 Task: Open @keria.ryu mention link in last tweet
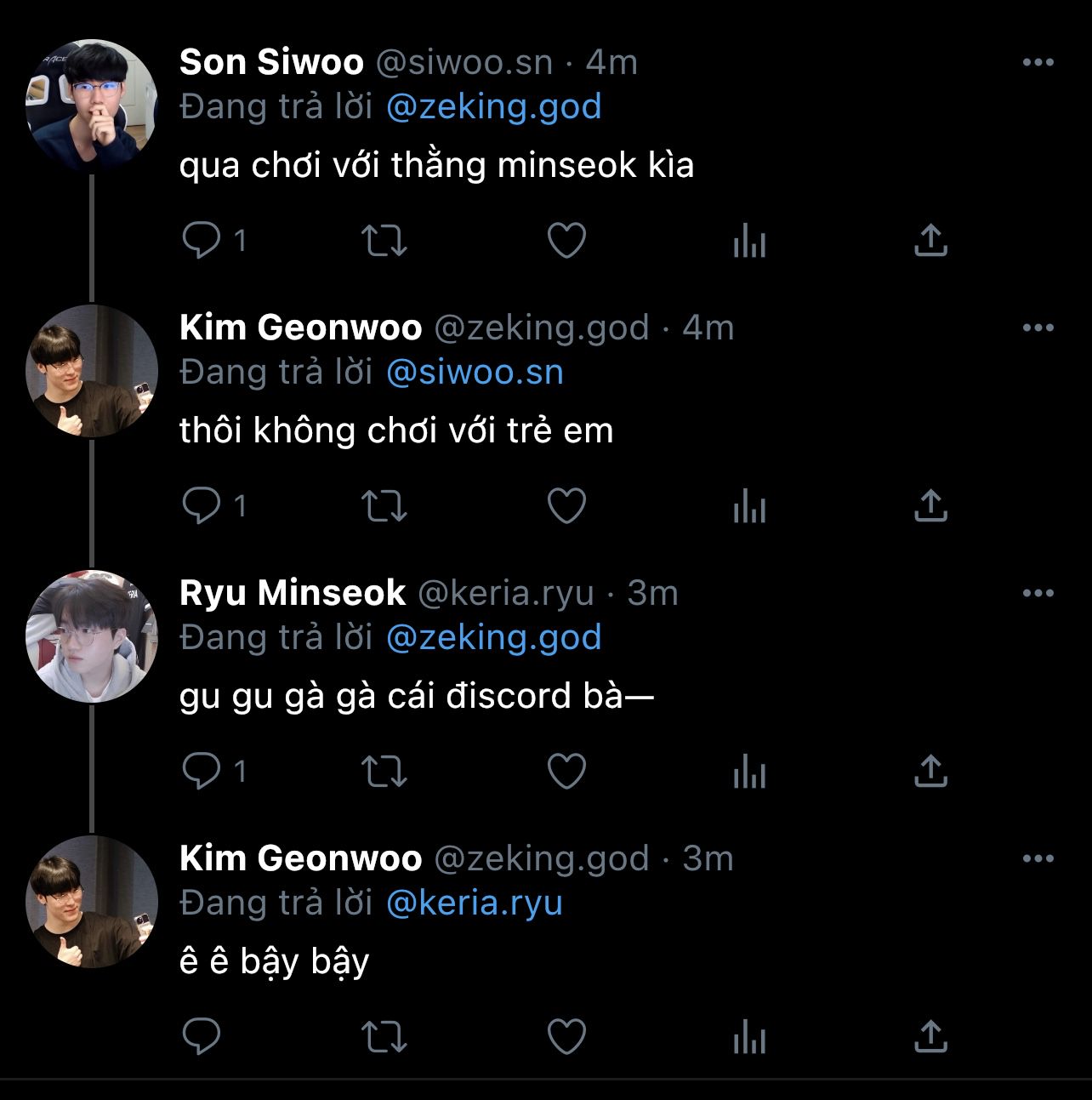[x=474, y=903]
